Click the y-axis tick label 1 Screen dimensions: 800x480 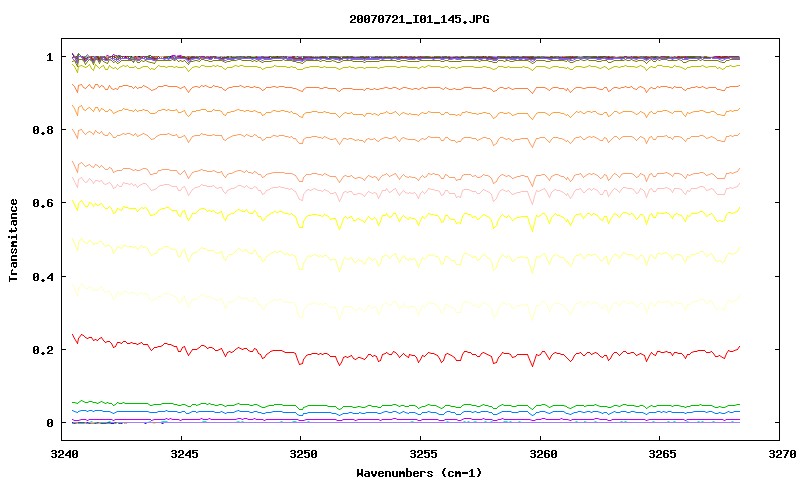49,57
